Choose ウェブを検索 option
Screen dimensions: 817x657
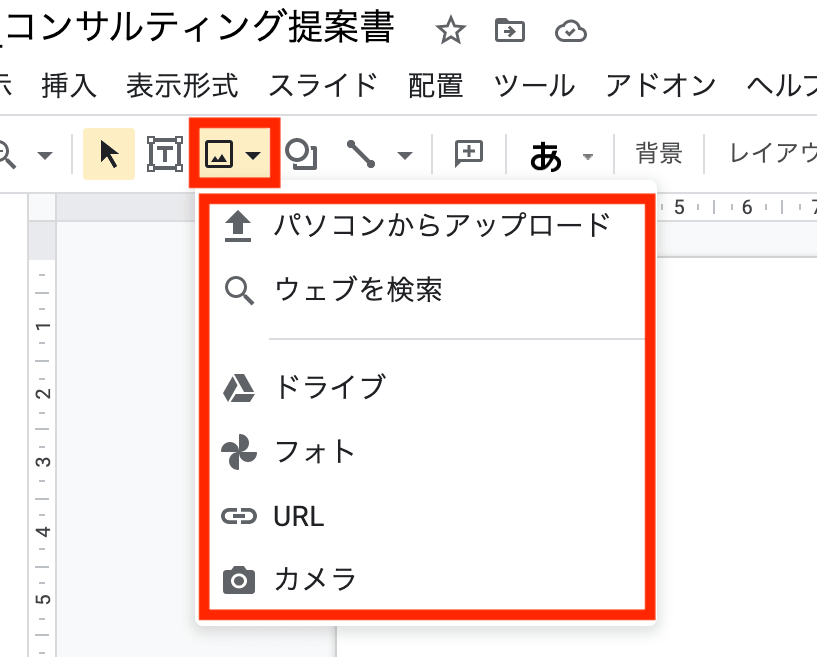(427, 290)
